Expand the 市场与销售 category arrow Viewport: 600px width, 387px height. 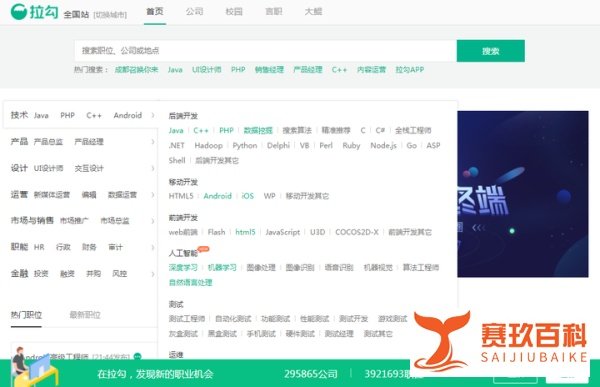(153, 221)
